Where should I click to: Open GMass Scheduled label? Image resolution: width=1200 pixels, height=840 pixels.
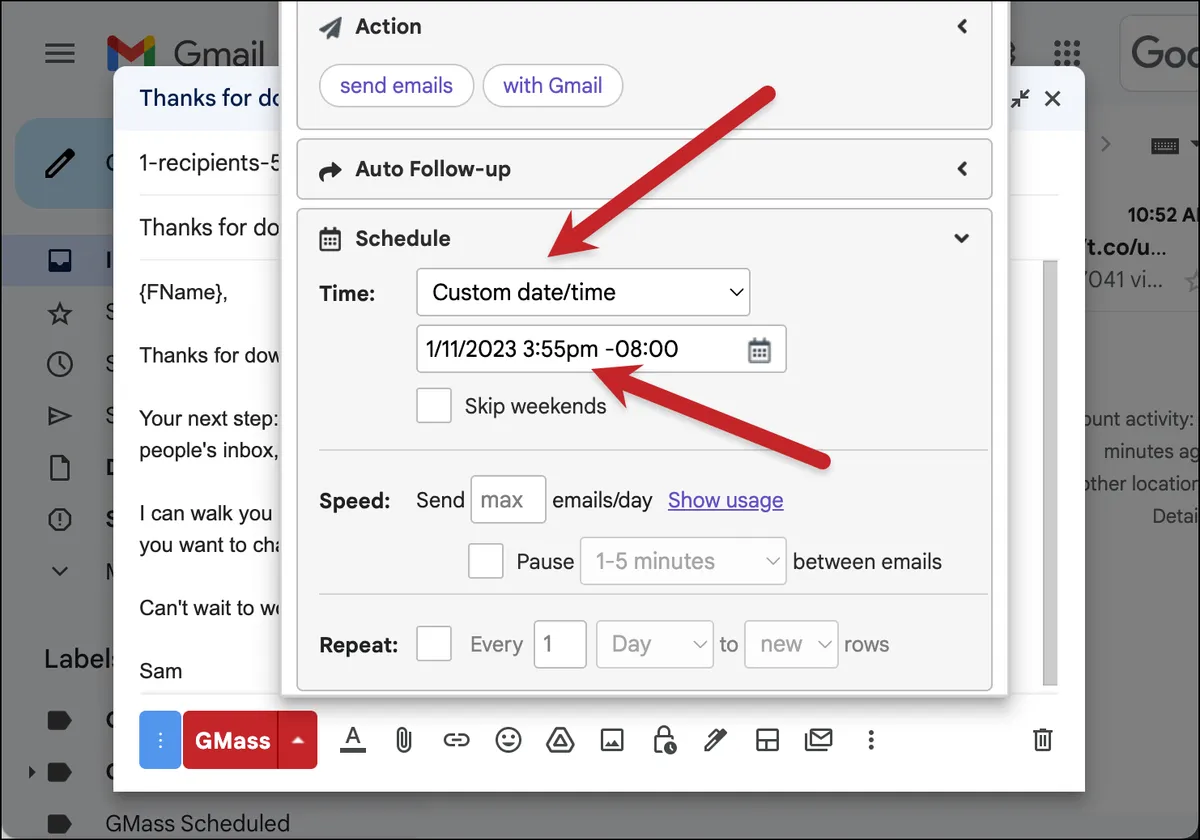click(x=198, y=824)
